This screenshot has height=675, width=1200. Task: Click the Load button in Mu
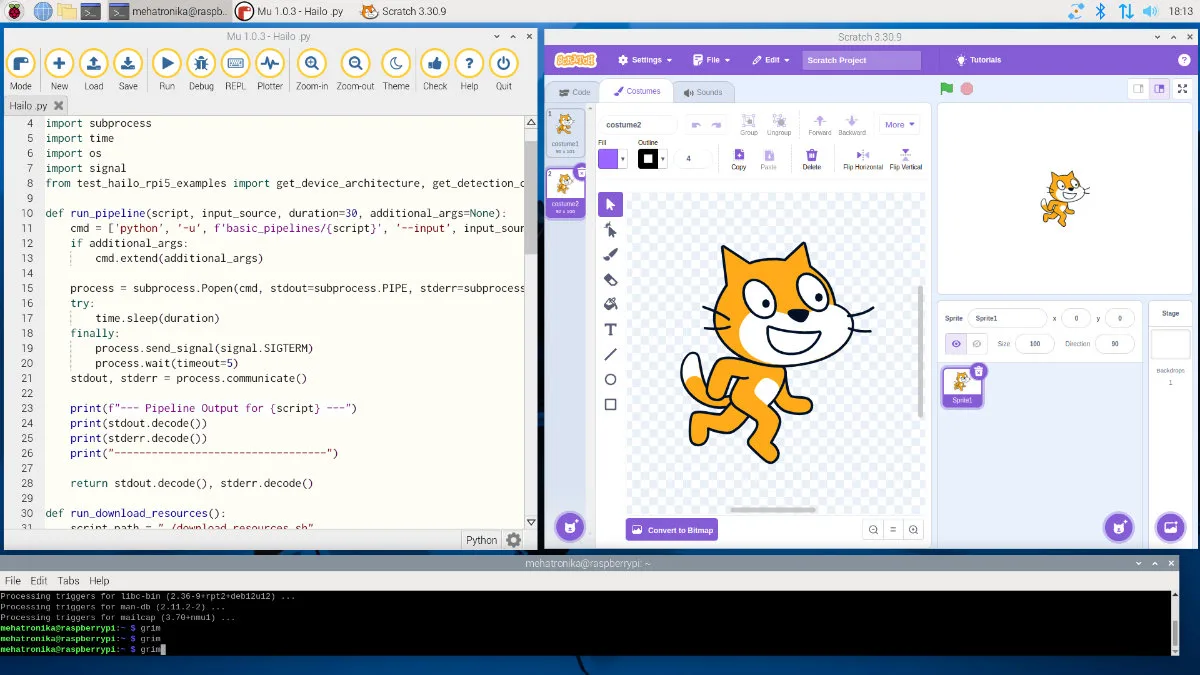click(x=93, y=70)
